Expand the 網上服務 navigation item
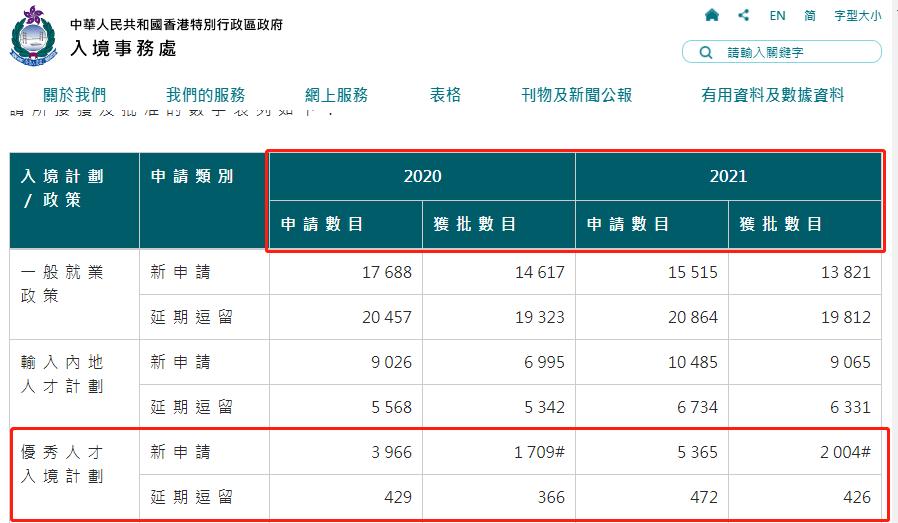This screenshot has height=523, width=898. pos(336,95)
